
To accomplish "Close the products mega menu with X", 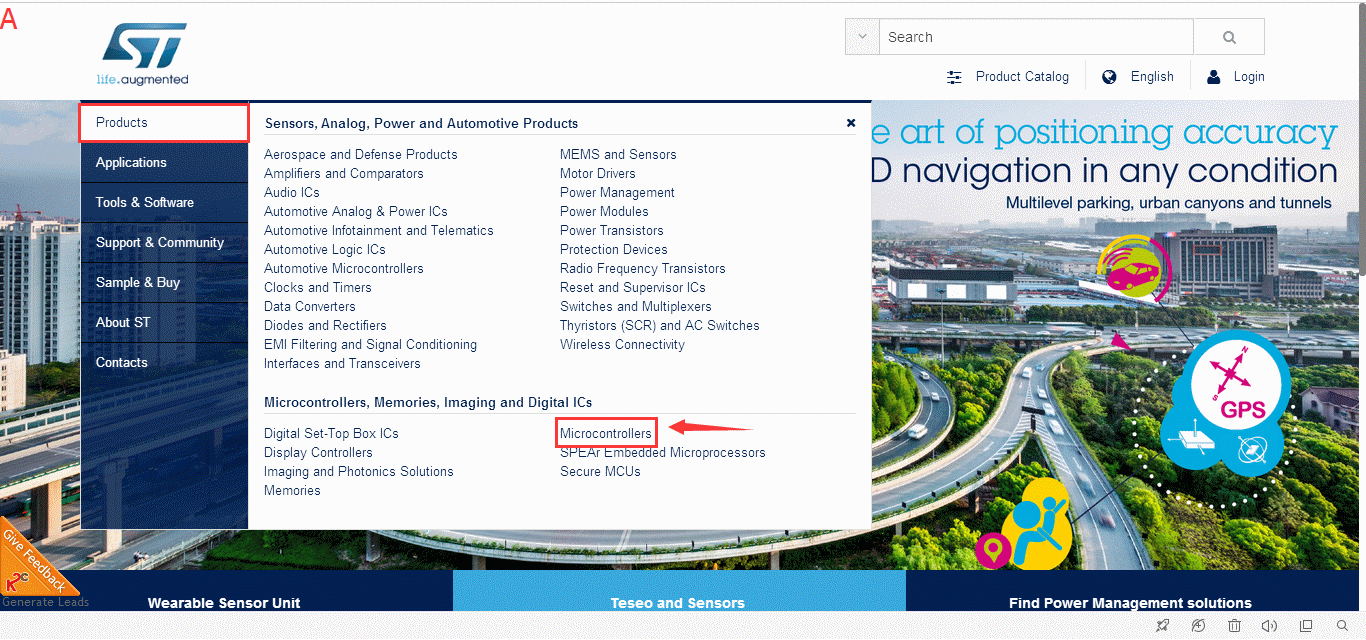I will tap(851, 123).
